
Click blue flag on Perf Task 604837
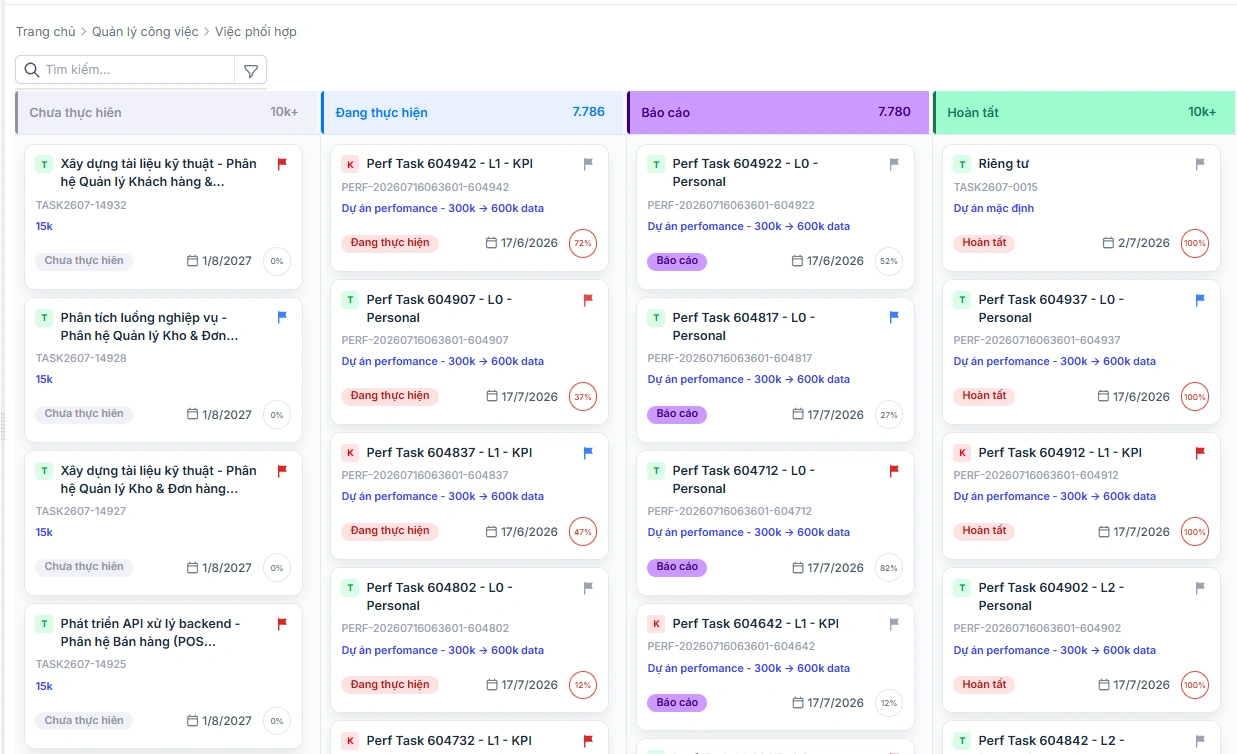point(588,452)
